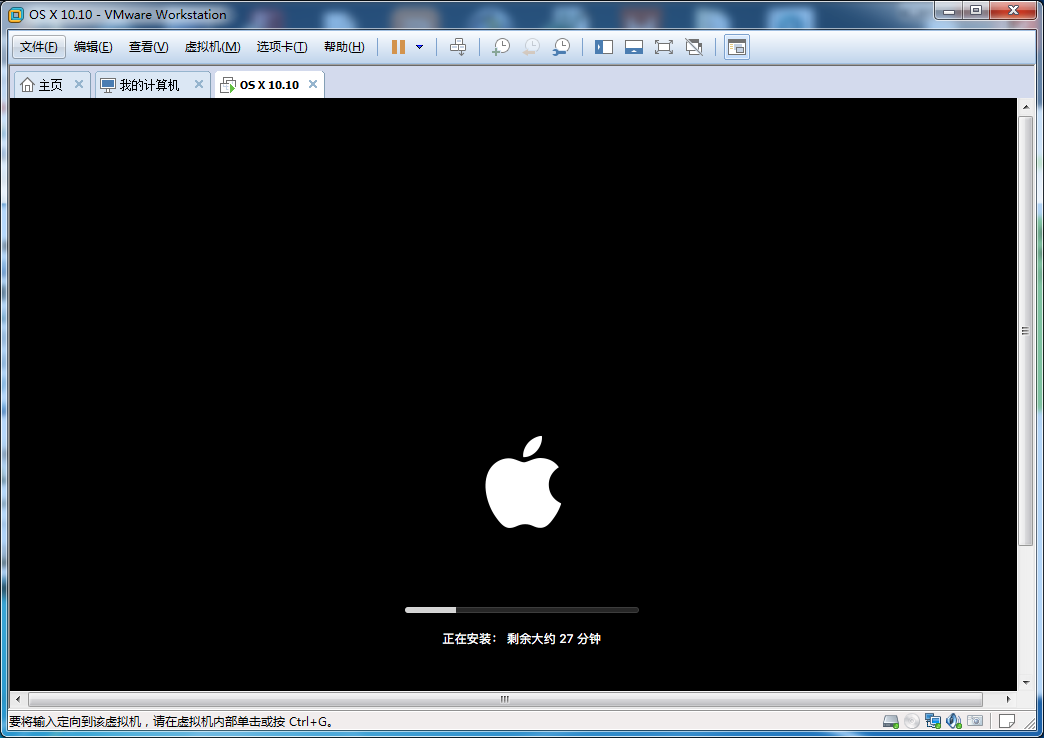Open the message log note icon
This screenshot has height=738, width=1044.
(x=1007, y=721)
